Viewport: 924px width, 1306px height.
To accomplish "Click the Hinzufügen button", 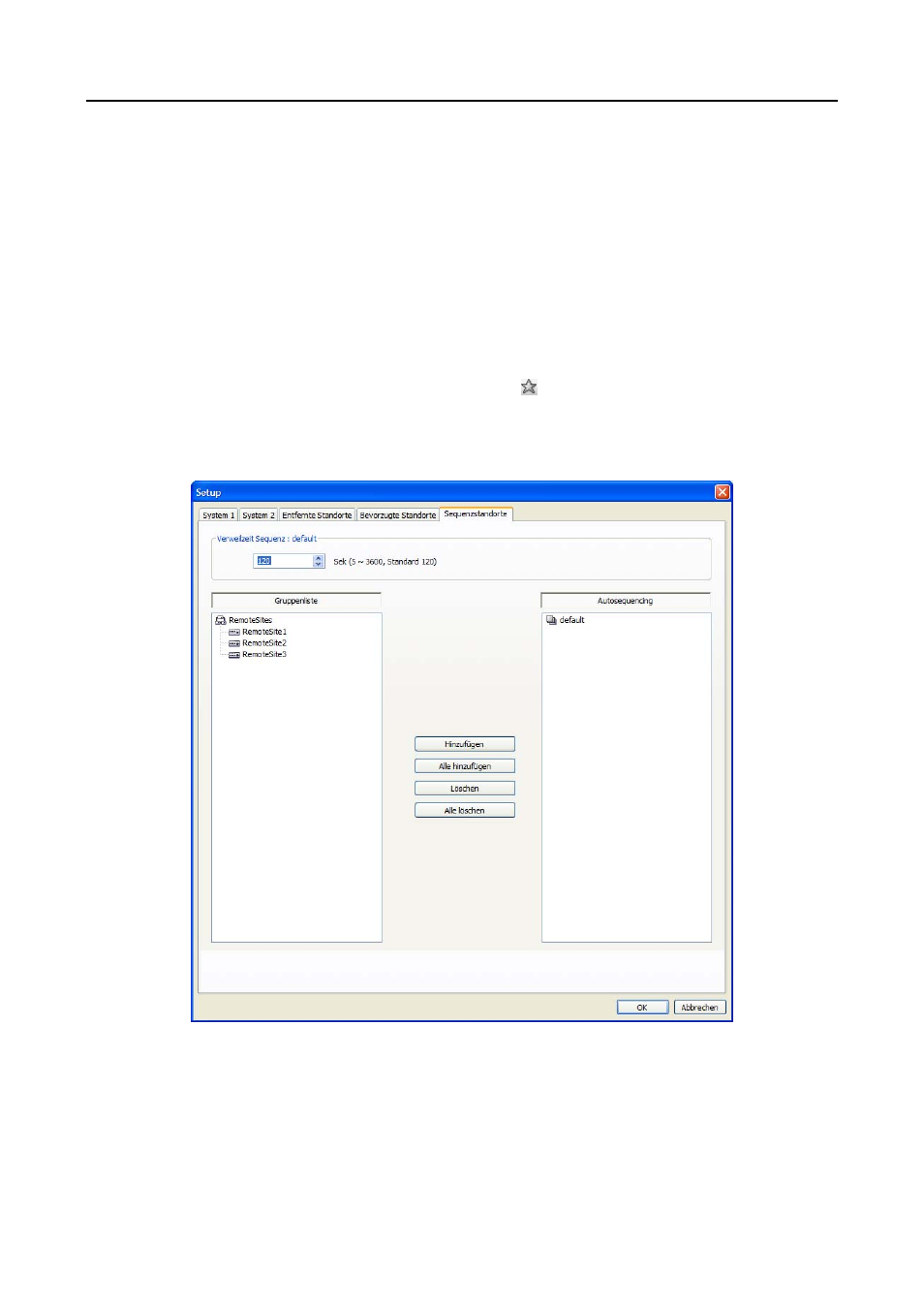I will (x=465, y=744).
